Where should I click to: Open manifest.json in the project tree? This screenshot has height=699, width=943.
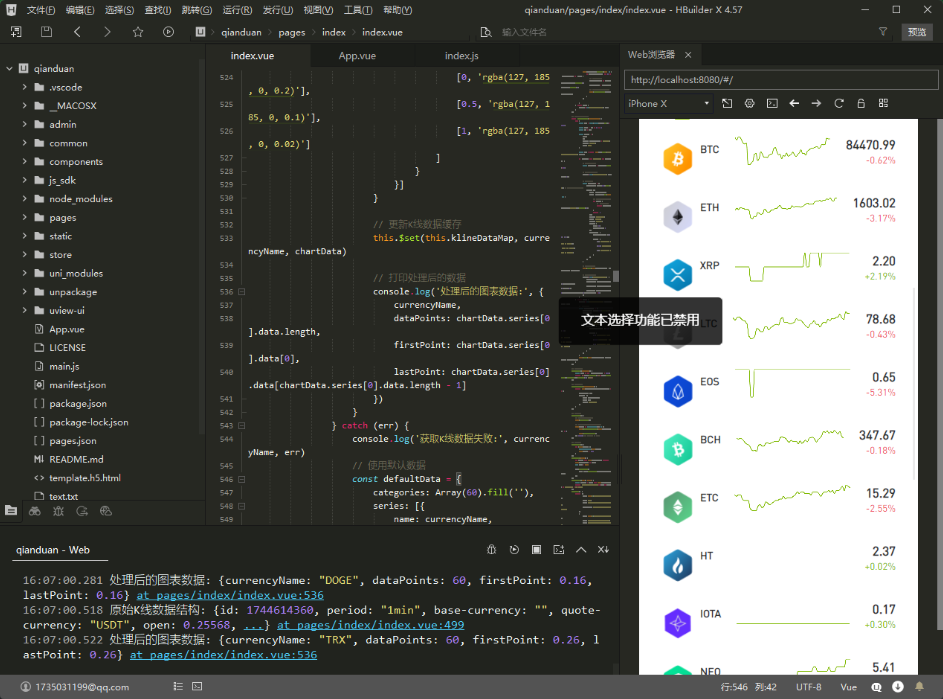(x=77, y=385)
